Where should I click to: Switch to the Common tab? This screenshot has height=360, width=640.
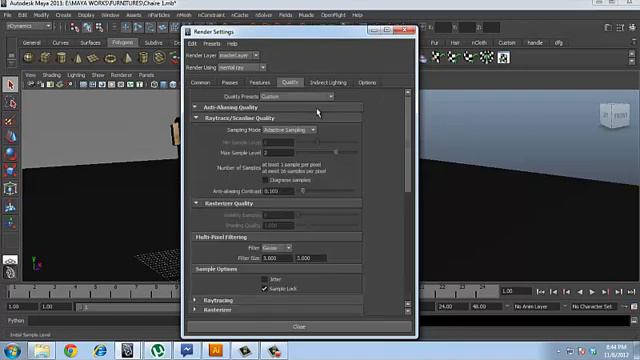coord(200,82)
